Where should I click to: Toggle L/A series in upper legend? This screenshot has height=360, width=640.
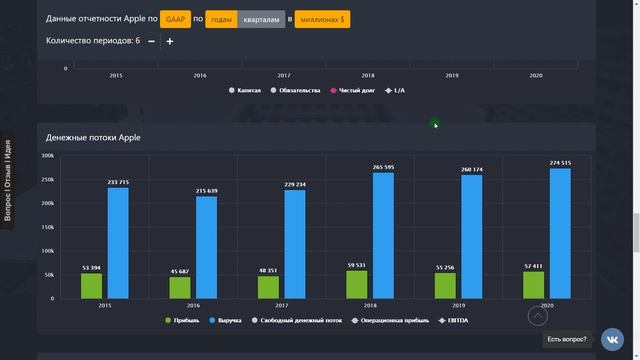pos(395,90)
